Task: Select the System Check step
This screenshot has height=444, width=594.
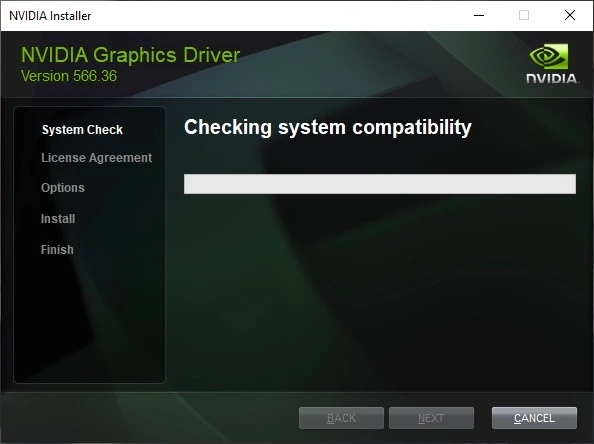Action: 82,130
